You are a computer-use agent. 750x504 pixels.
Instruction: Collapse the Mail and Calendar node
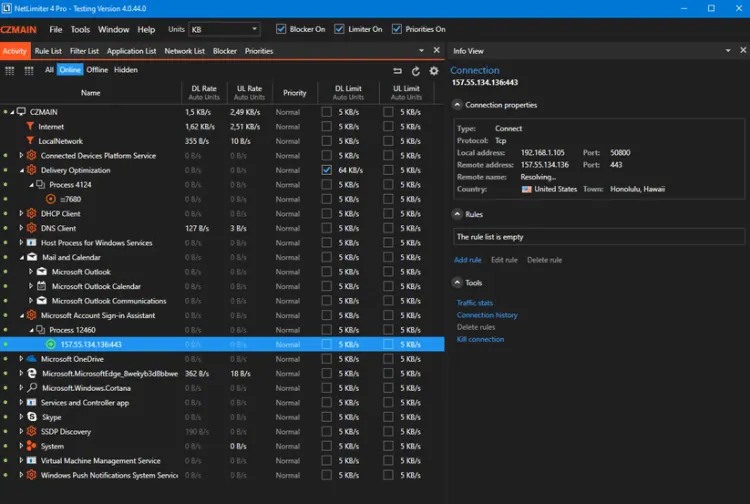coord(21,257)
